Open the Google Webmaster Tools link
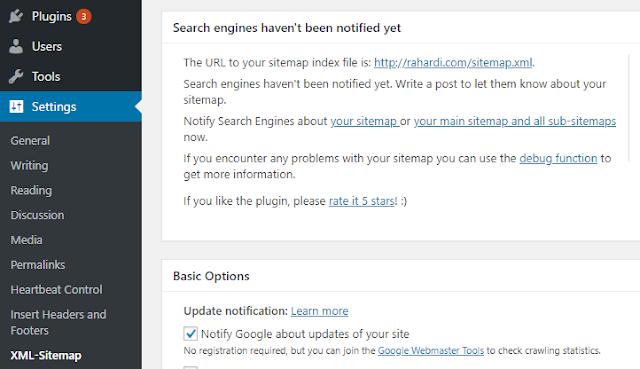Image resolution: width=640 pixels, height=369 pixels. [x=431, y=351]
